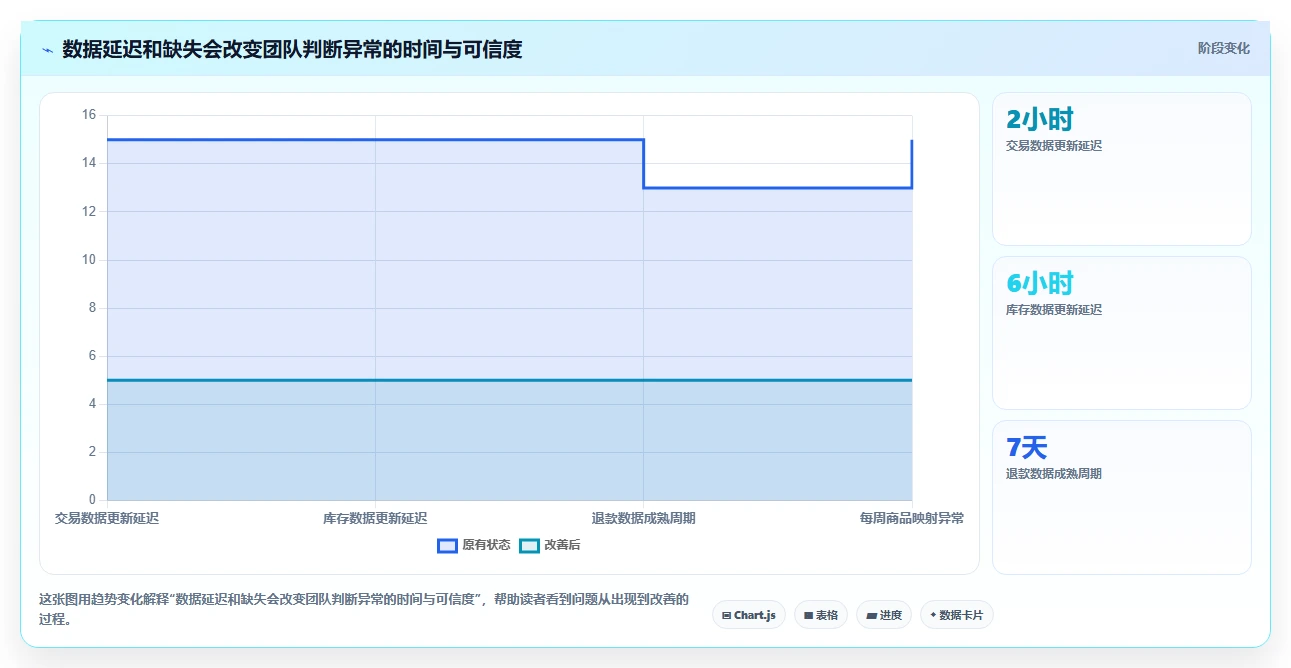The image size is (1291, 668).
Task: Click x-axis label 库存数据更新延迟
Action: click(375, 518)
